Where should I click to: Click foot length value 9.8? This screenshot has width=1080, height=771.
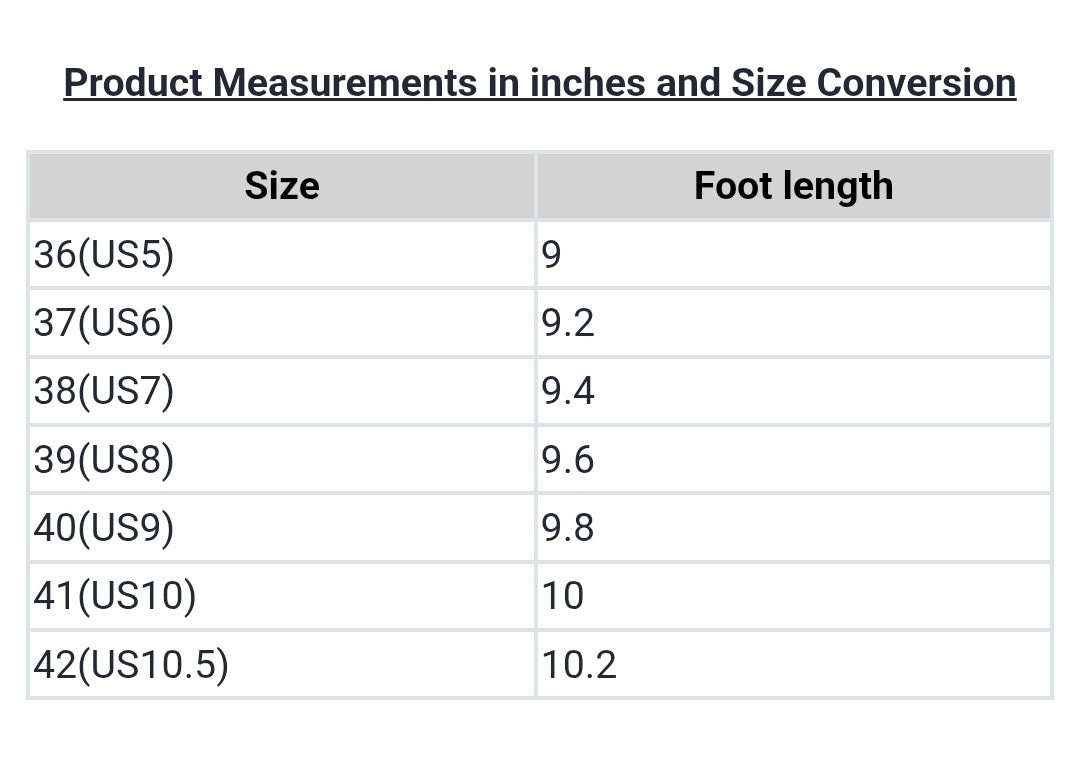(568, 527)
